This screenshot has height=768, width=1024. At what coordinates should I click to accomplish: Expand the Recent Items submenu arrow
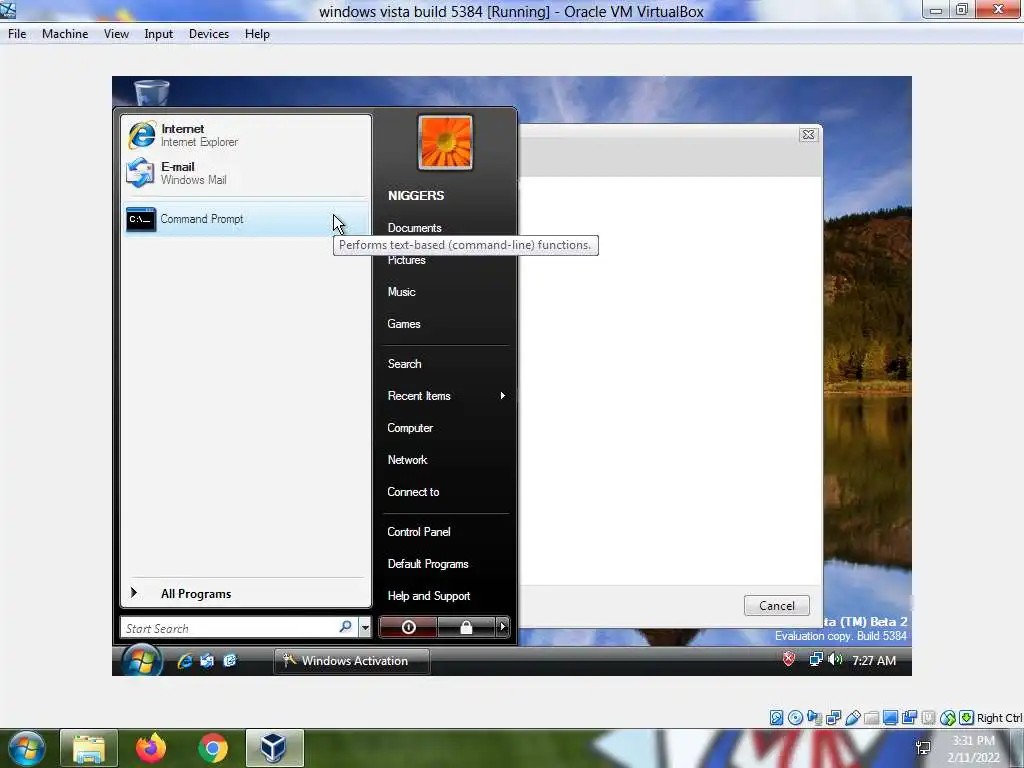coord(502,396)
